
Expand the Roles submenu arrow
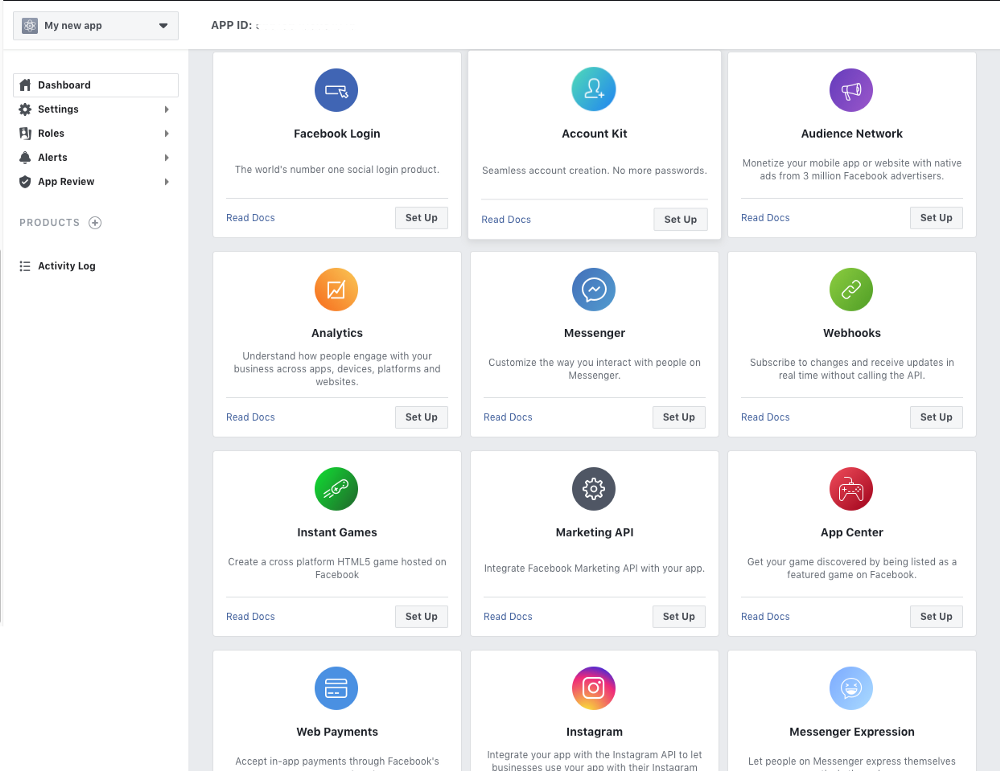pyautogui.click(x=166, y=133)
